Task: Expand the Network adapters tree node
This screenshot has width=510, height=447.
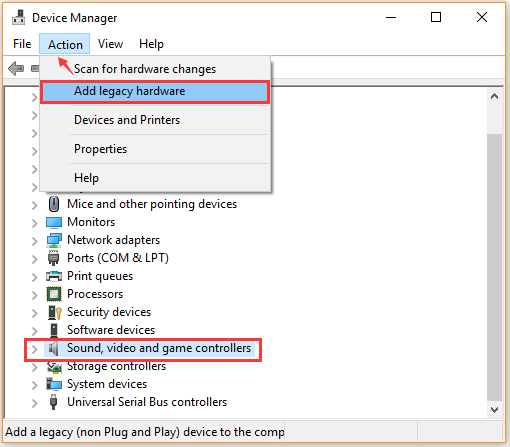Action: pos(34,241)
